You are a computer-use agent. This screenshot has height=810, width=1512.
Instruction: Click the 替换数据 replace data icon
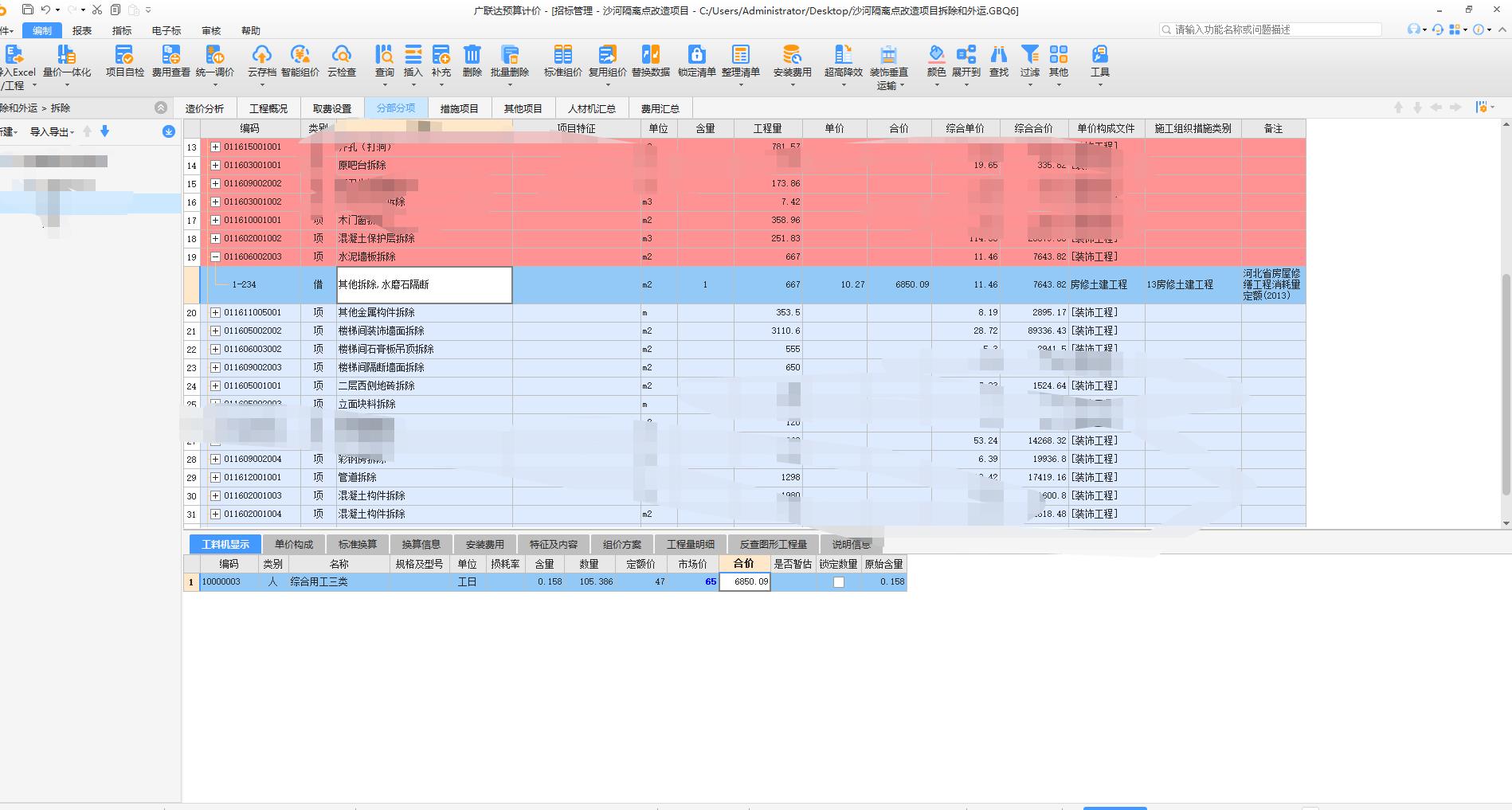651,55
